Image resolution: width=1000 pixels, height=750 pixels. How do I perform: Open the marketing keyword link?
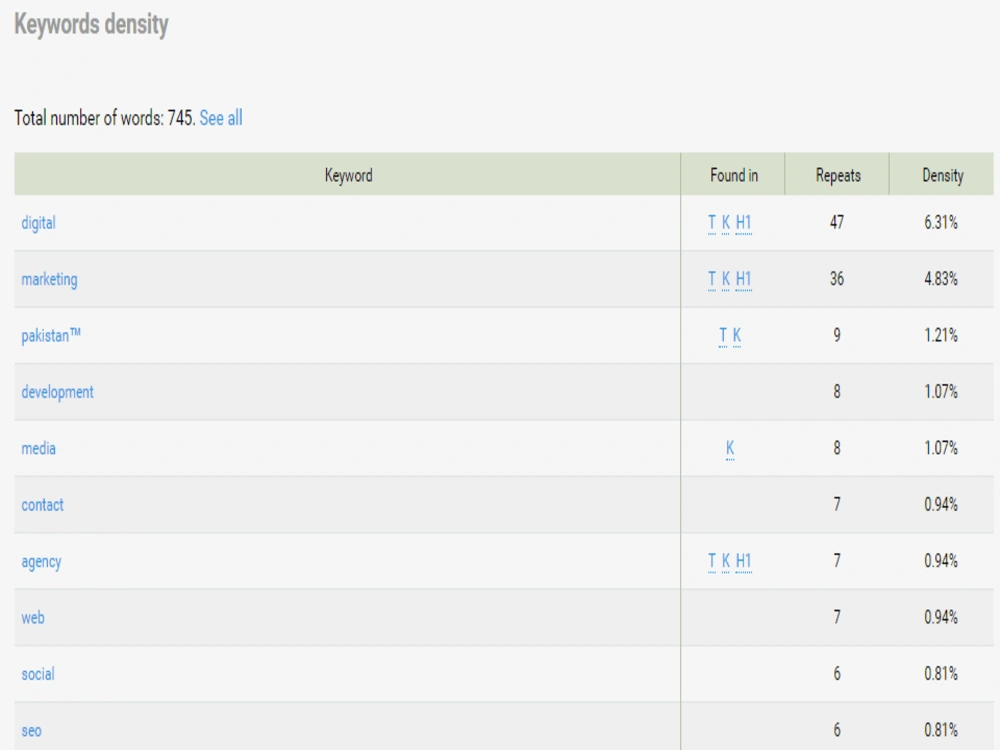coord(49,279)
